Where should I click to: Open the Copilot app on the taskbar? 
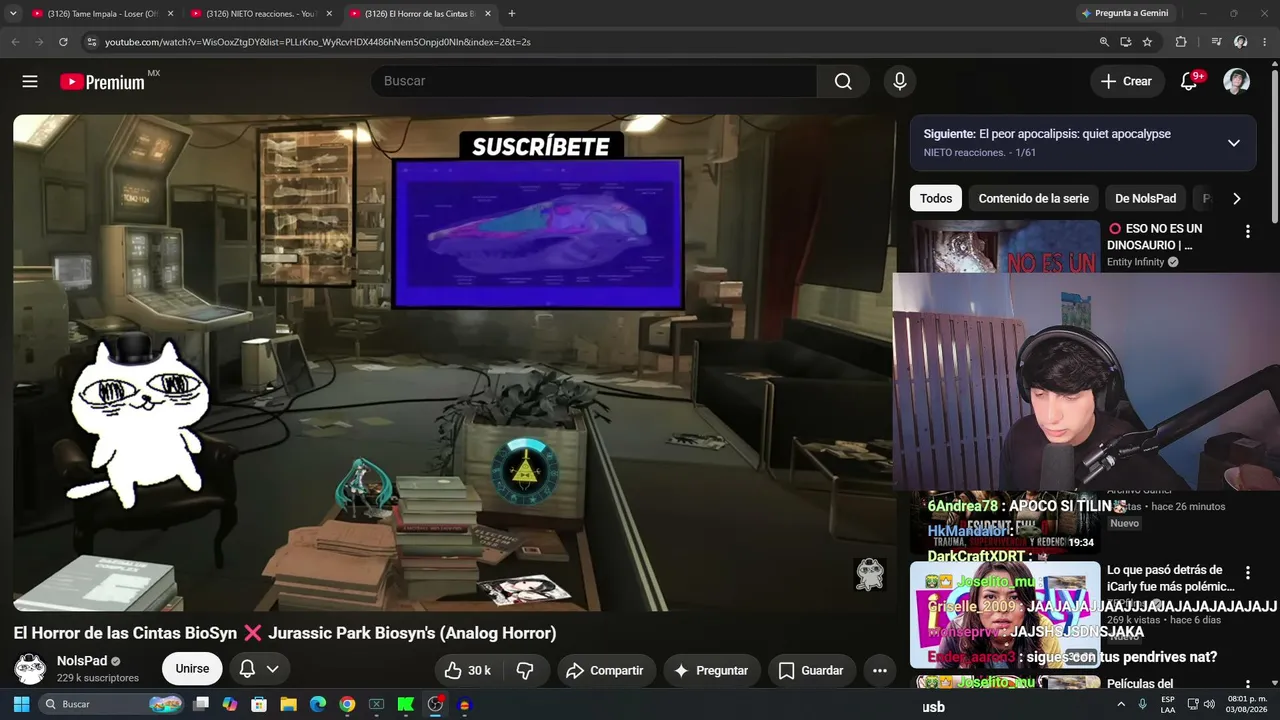pyautogui.click(x=230, y=704)
